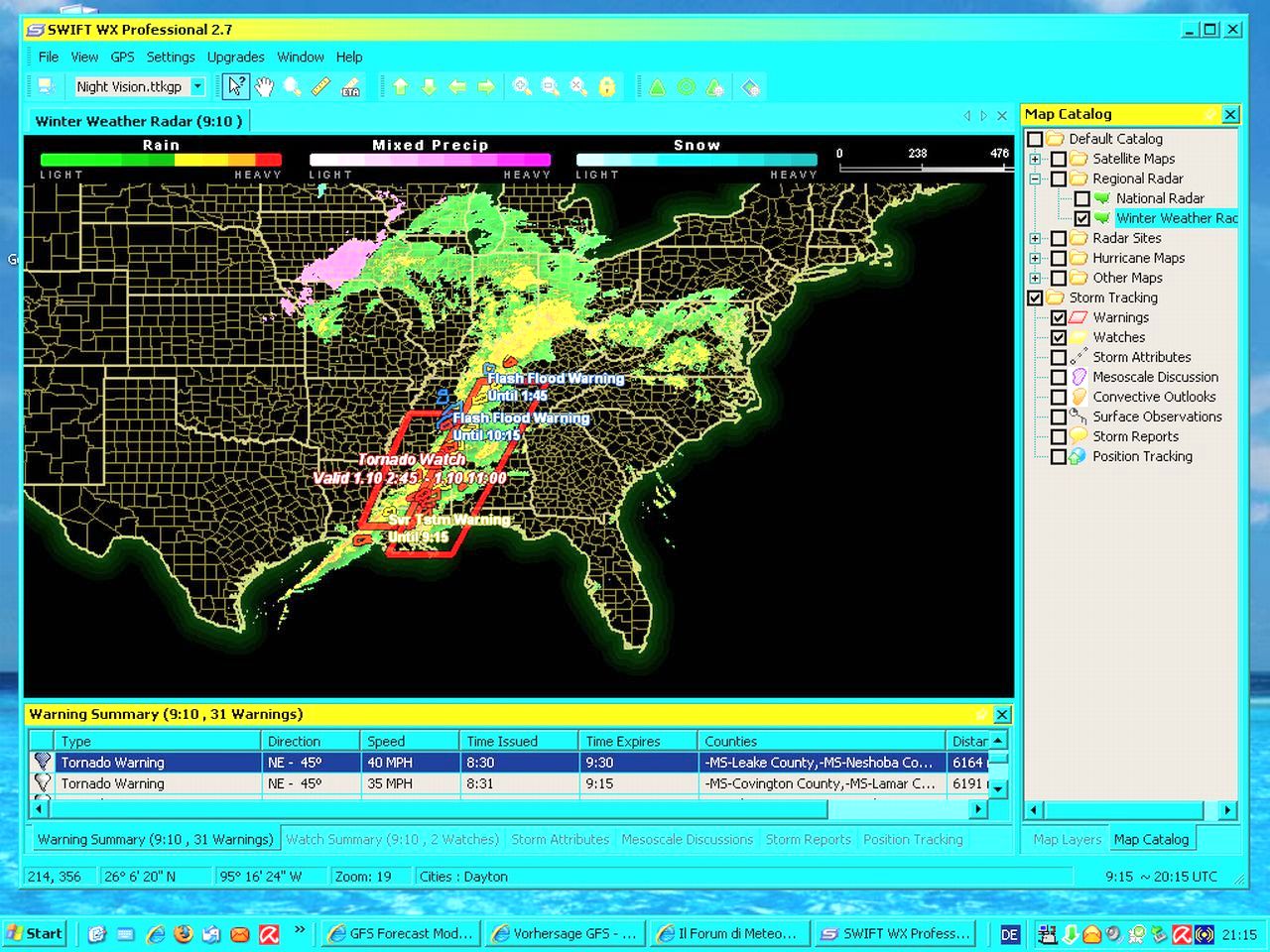Select the Position Tracking tree item
The width and height of the screenshot is (1270, 952).
coord(1142,456)
